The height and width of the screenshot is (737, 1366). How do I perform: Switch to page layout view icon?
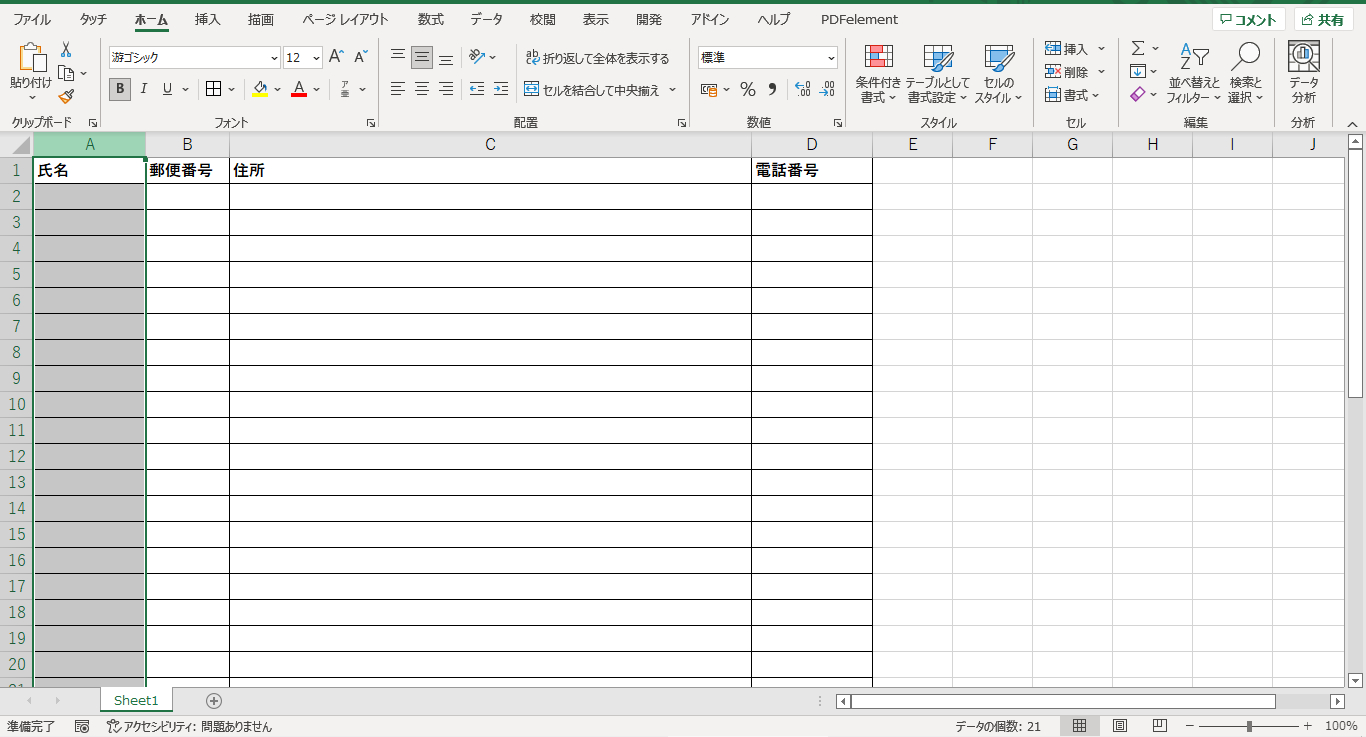[1120, 726]
